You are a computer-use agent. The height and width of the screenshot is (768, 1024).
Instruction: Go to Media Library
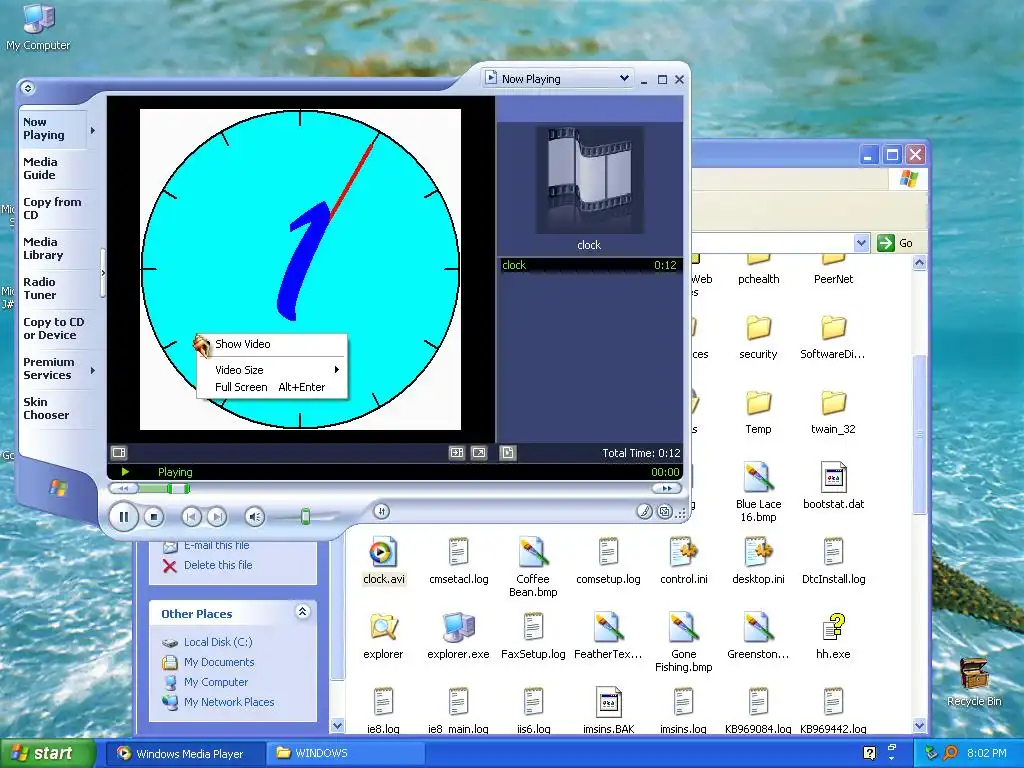click(x=43, y=248)
